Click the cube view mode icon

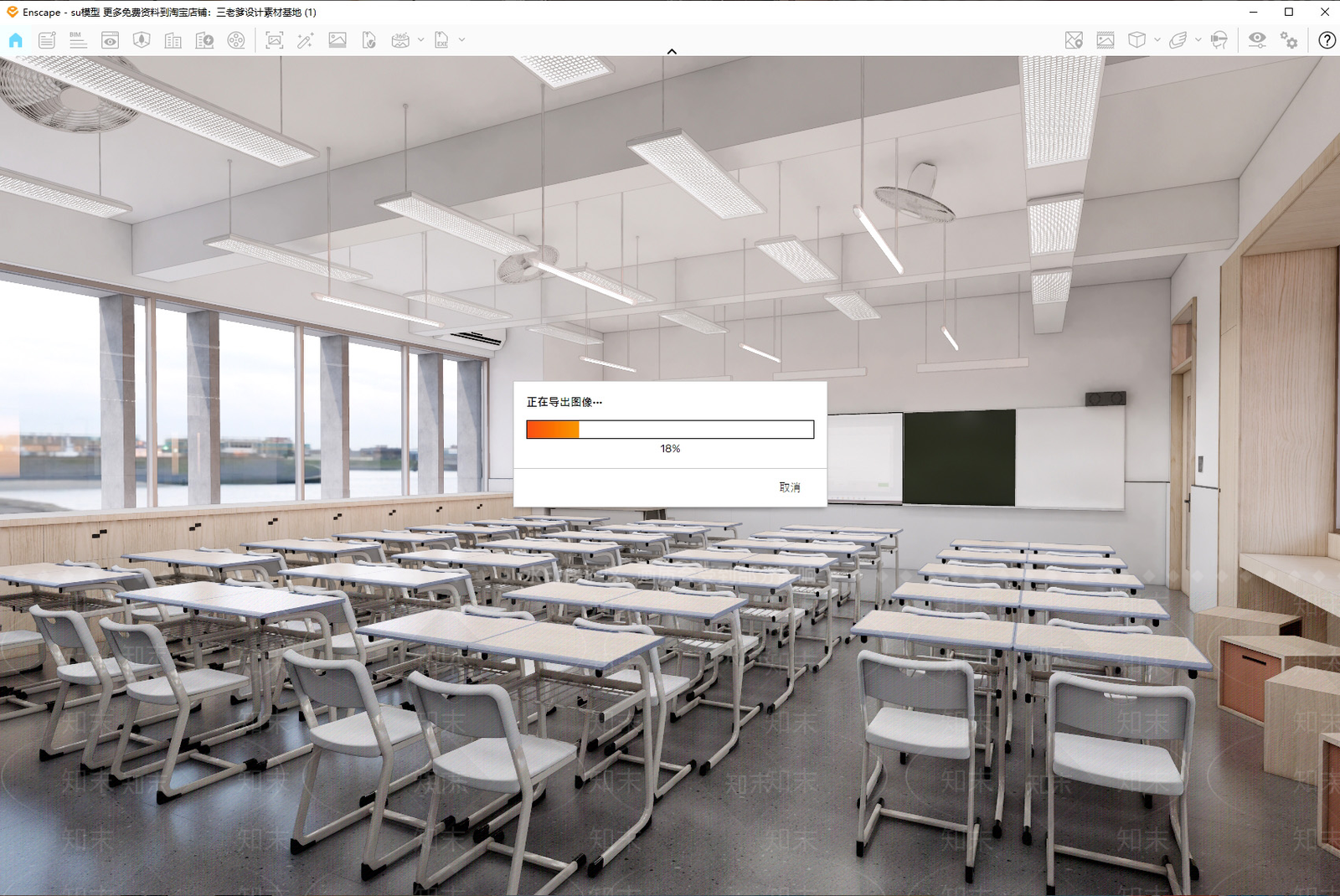(1136, 40)
